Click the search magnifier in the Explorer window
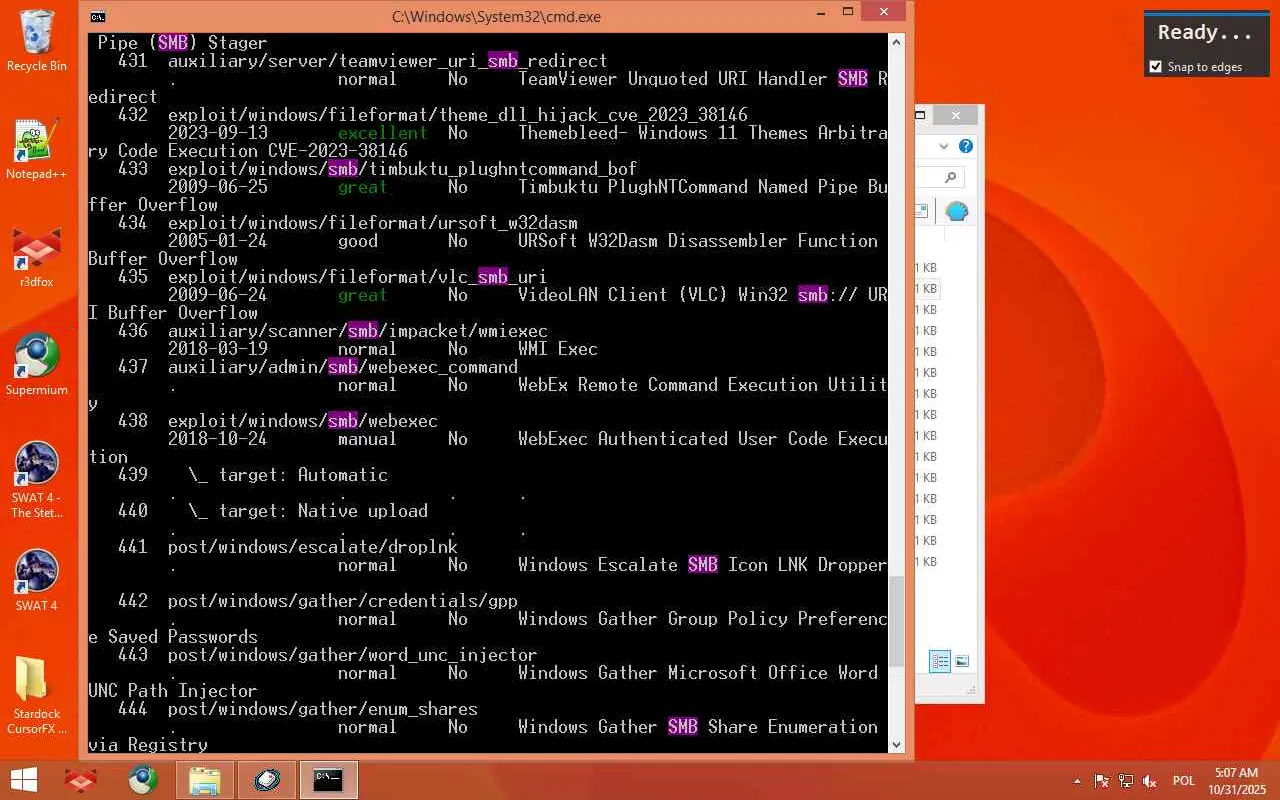 (x=950, y=177)
